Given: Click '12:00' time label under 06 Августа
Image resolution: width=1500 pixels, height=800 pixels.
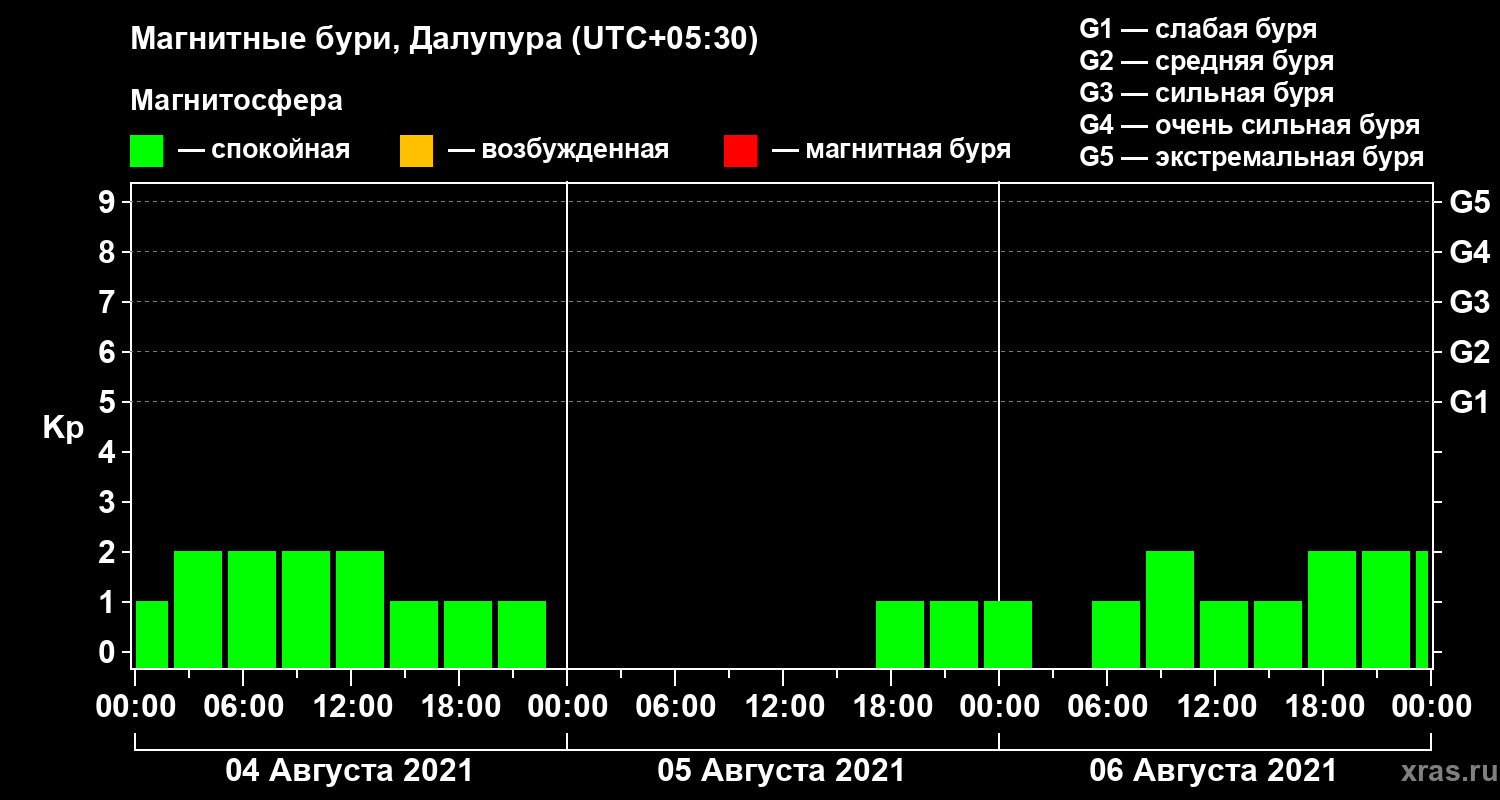Looking at the screenshot, I should pyautogui.click(x=1215, y=707).
